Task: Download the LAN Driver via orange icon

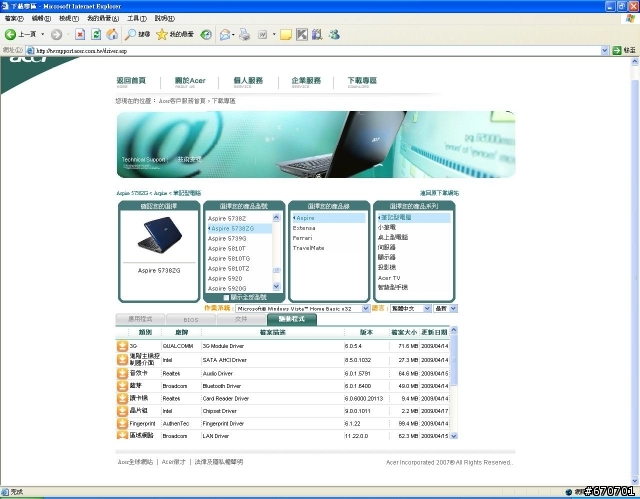Action: [122, 435]
